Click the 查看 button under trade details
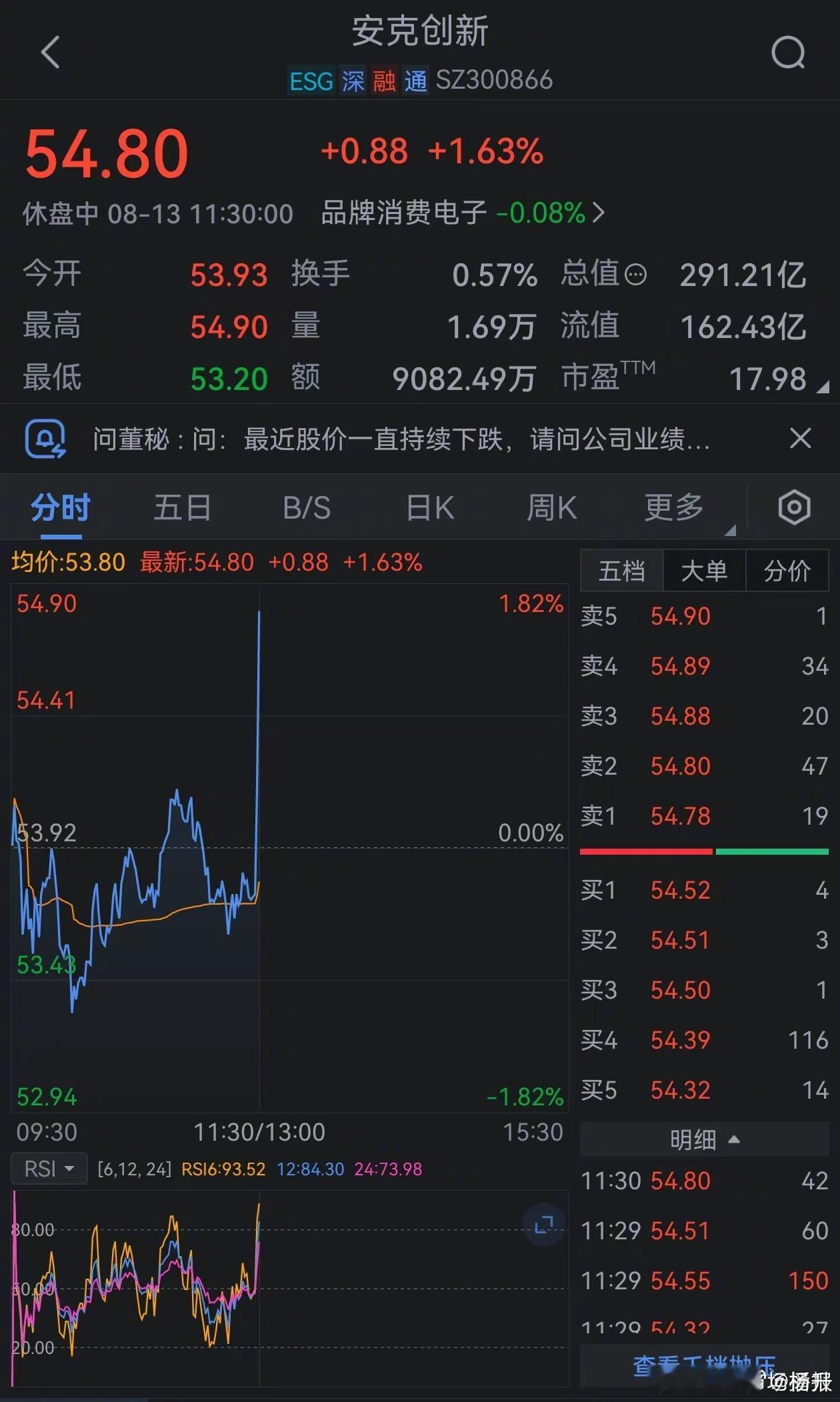Screen dimensions: 840x1402 click(704, 1365)
